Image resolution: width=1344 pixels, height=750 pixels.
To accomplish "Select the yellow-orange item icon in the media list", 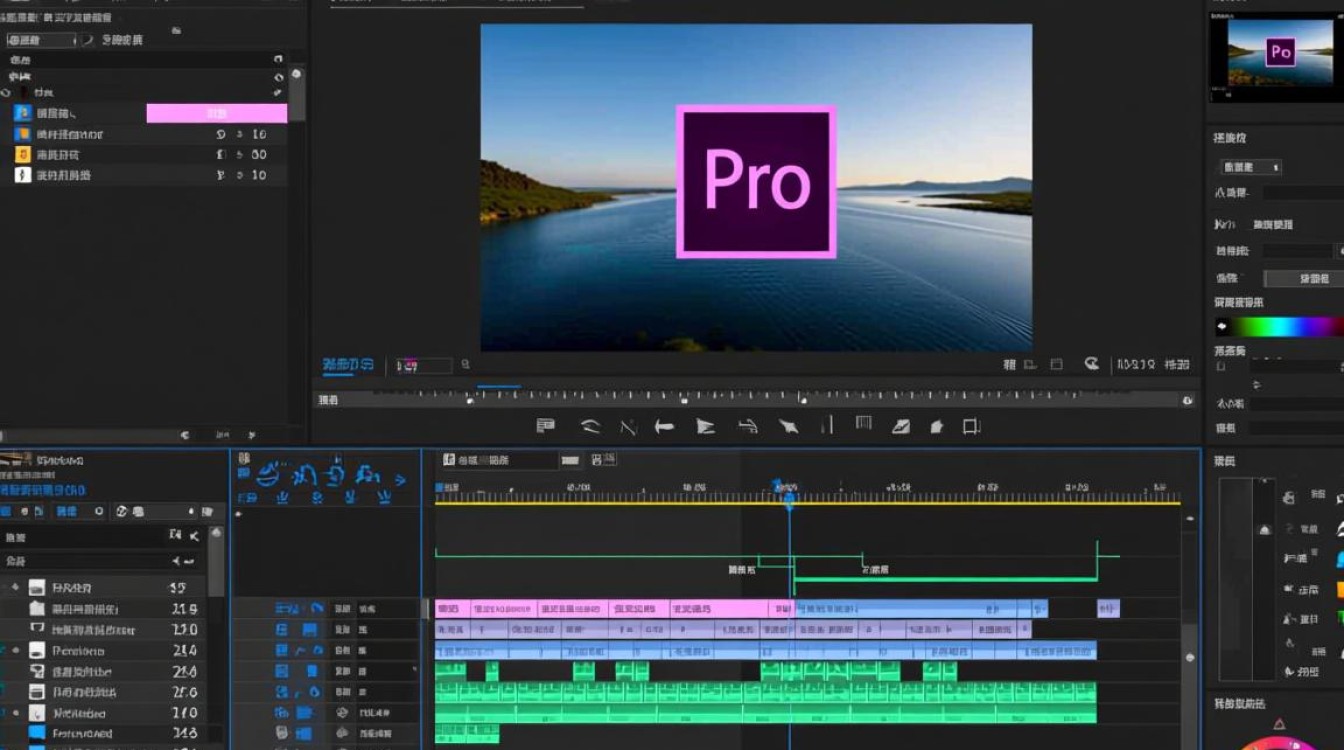I will pyautogui.click(x=22, y=154).
